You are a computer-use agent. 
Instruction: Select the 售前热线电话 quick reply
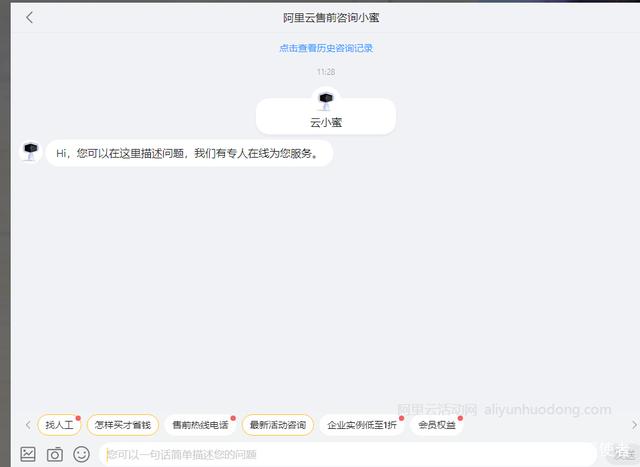tap(200, 425)
